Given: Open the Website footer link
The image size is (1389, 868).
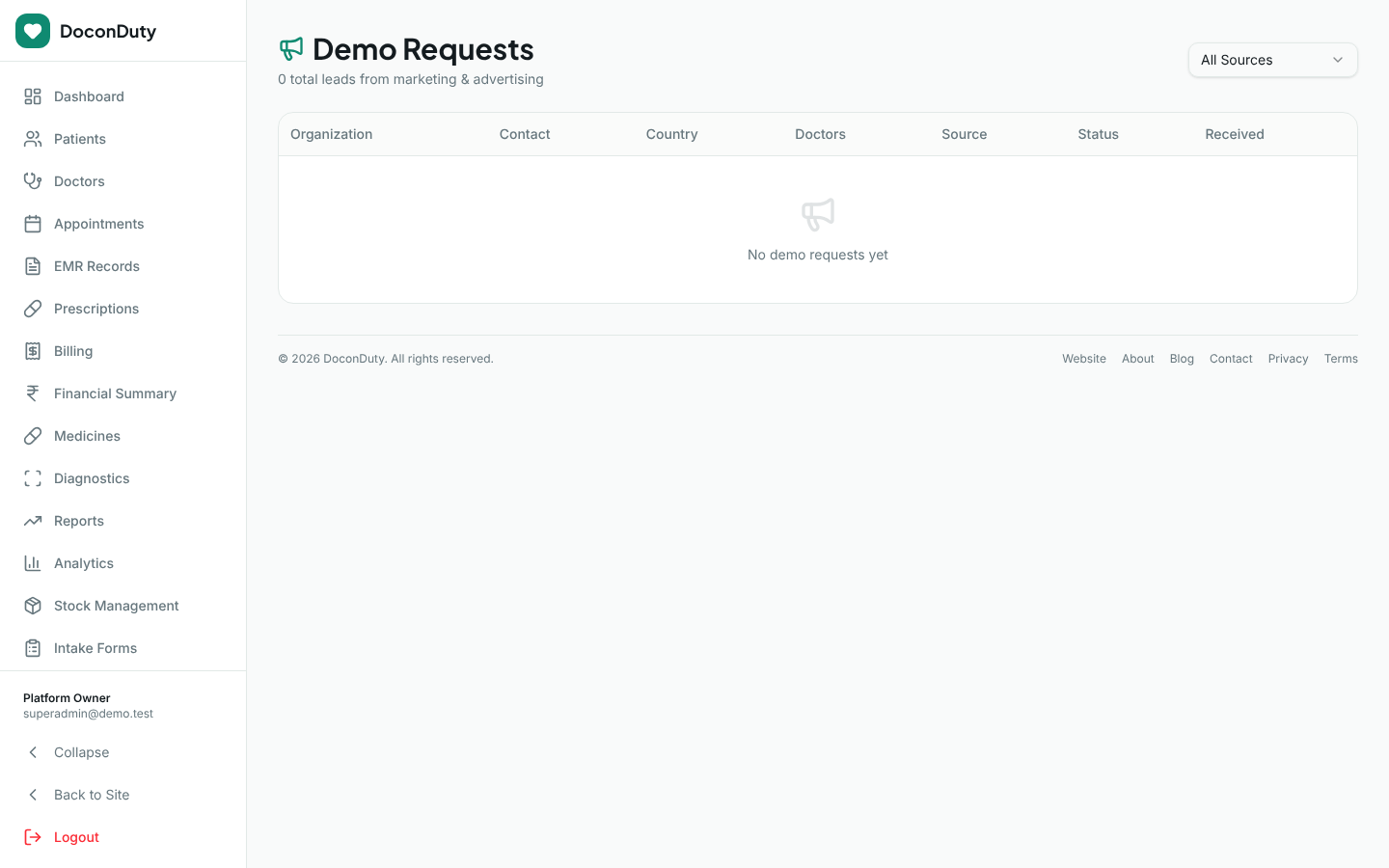Looking at the screenshot, I should [x=1084, y=359].
